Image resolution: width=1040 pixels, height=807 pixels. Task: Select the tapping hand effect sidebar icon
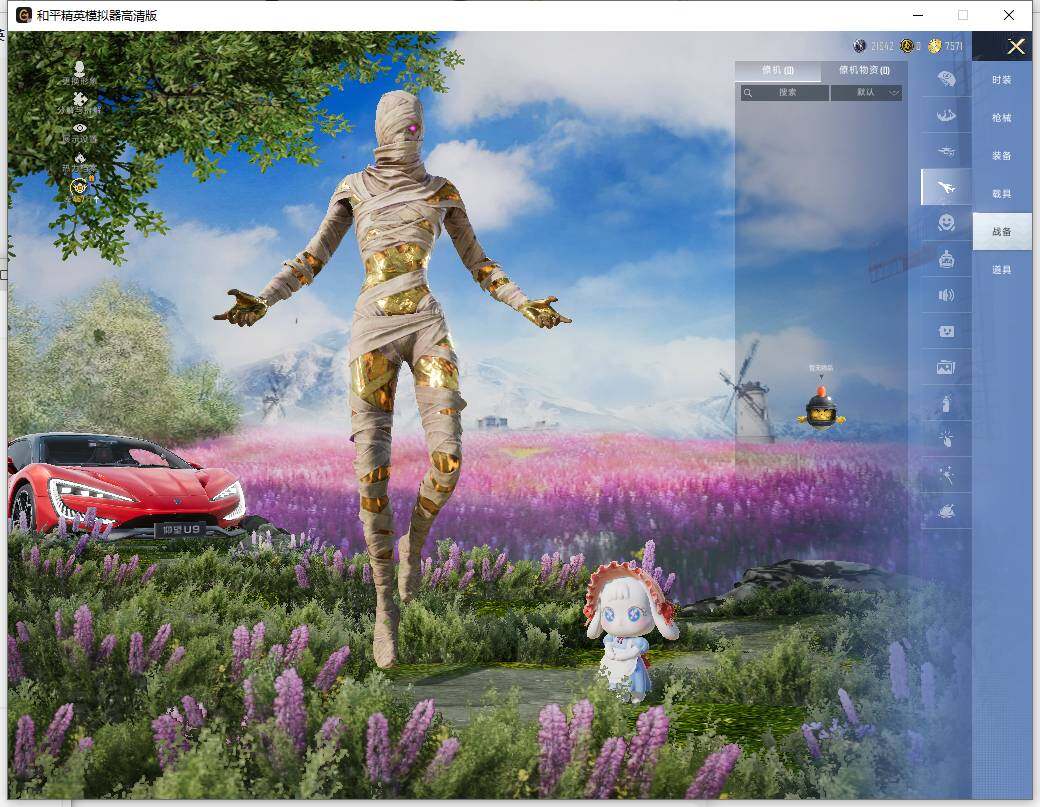coord(946,438)
